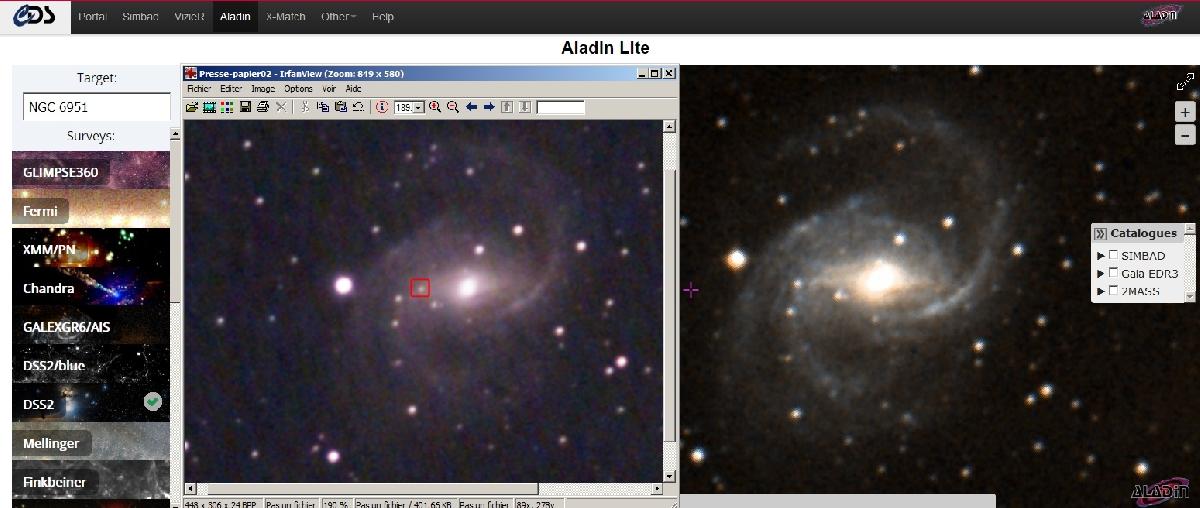Click the Paste clipboard icon
The height and width of the screenshot is (508, 1200).
[x=341, y=107]
